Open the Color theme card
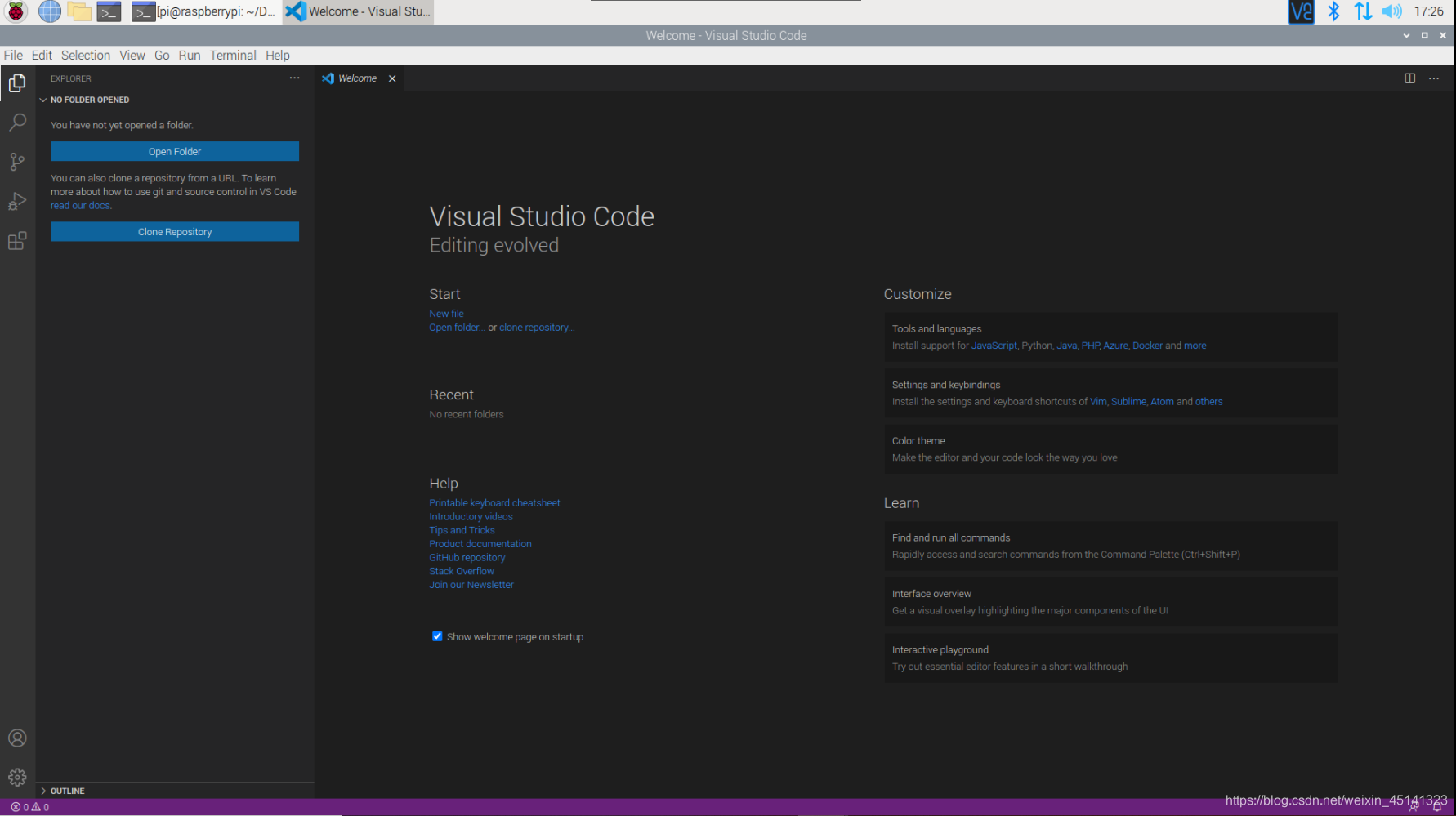 pos(1110,449)
